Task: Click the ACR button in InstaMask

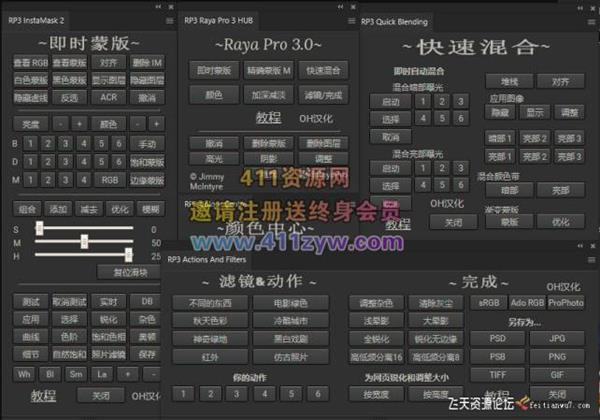Action: (x=107, y=97)
